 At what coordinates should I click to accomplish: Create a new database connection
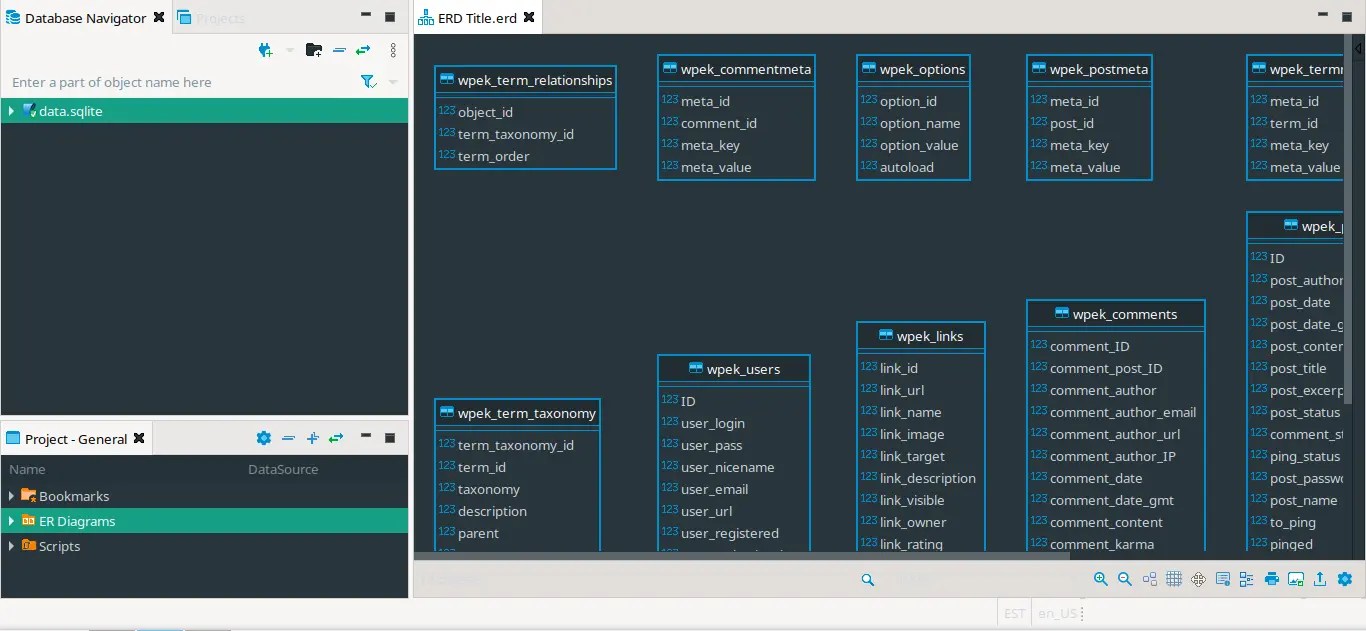coord(264,50)
